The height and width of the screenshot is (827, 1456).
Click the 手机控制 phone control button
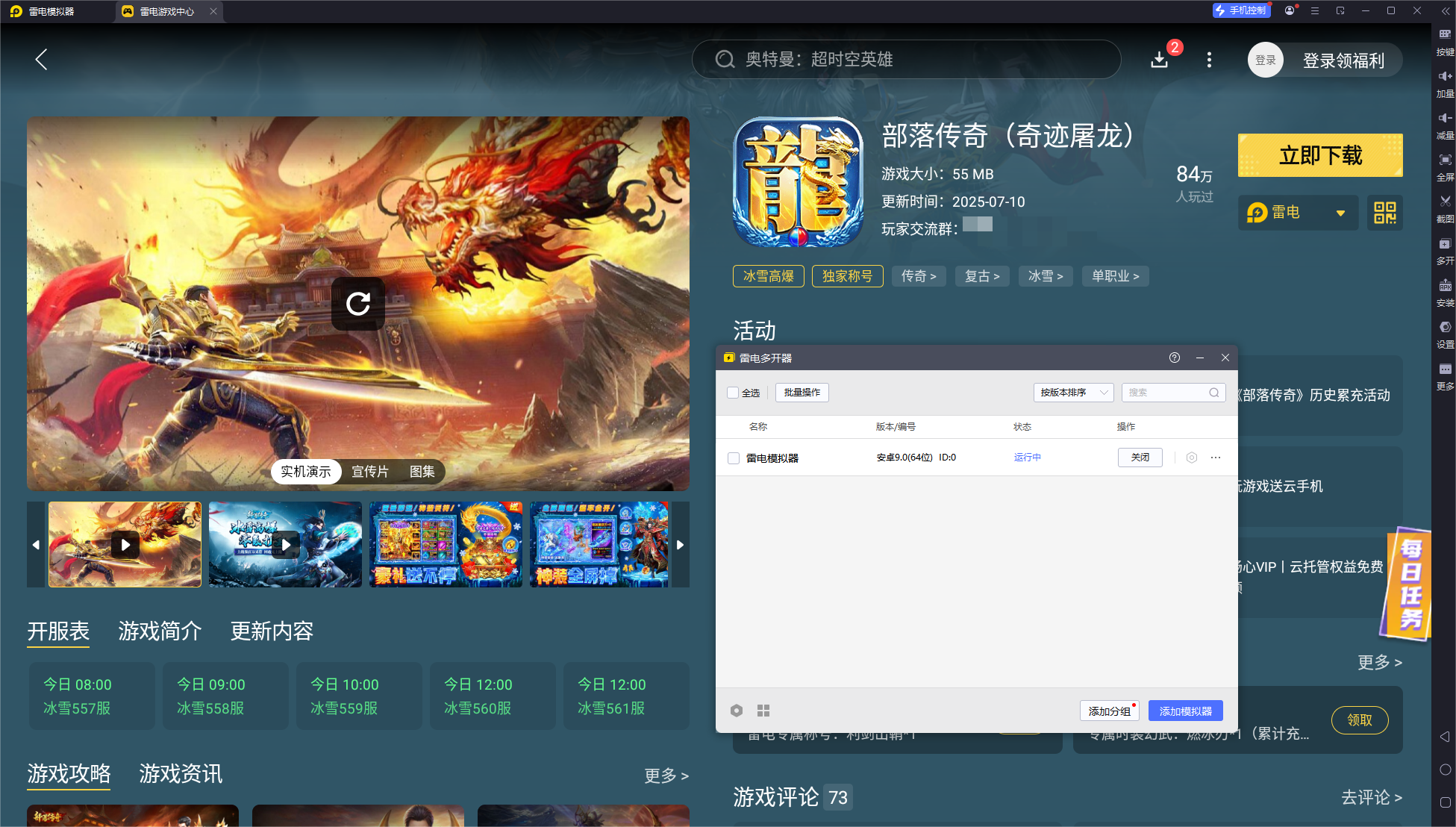[x=1241, y=10]
